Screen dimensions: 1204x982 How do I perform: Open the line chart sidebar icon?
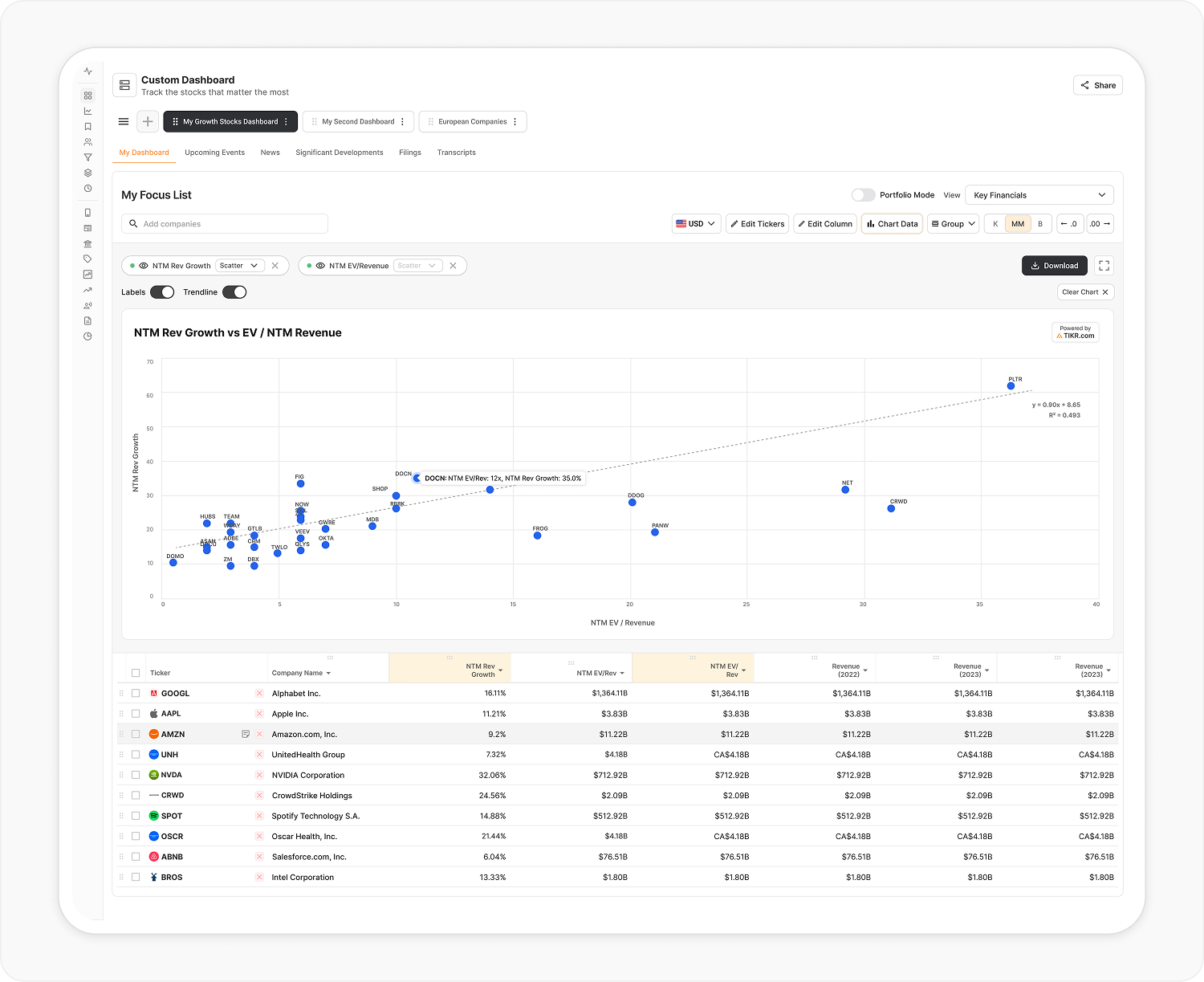(x=88, y=111)
